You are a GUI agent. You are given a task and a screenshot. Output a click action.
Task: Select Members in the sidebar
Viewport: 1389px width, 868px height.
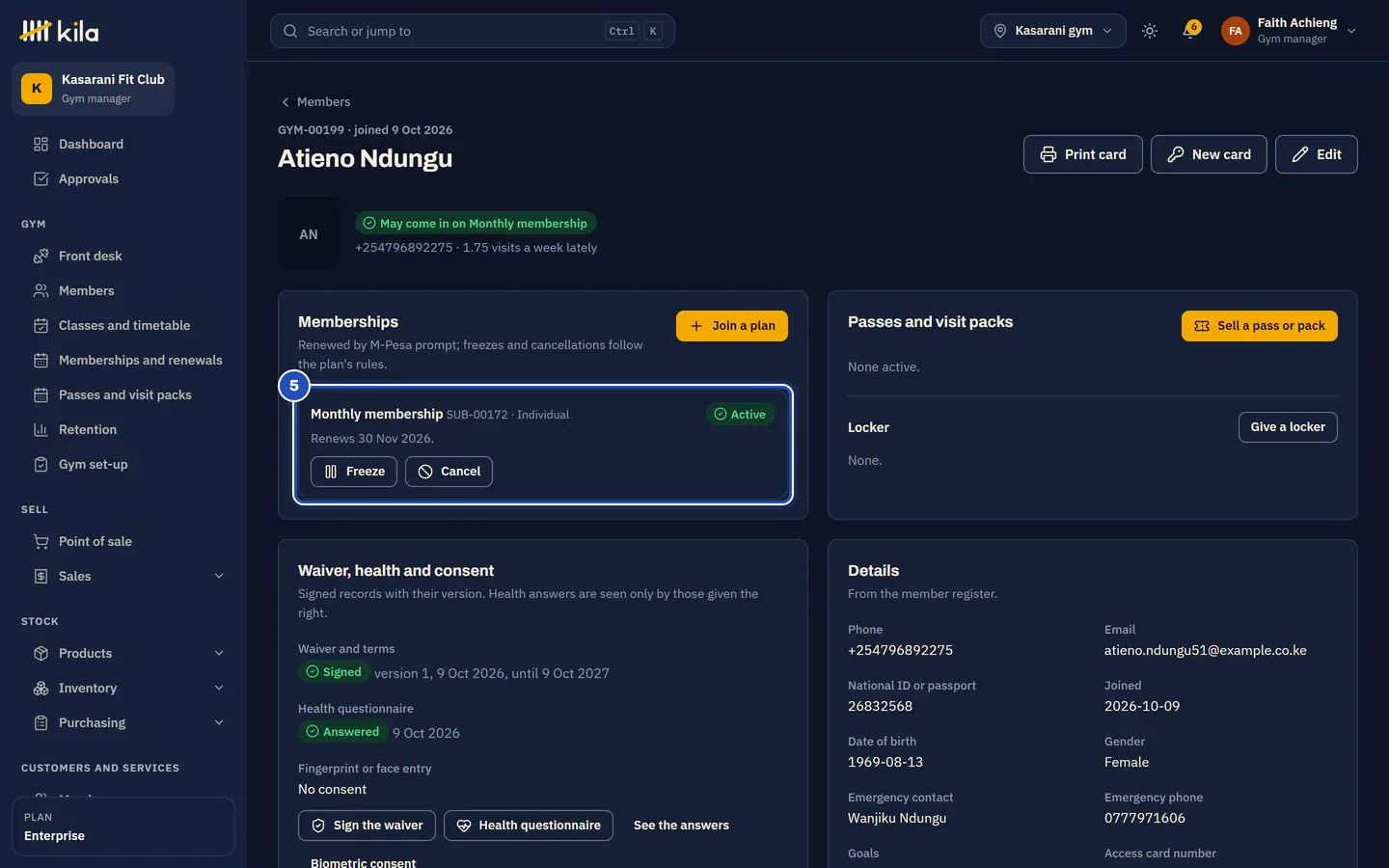pyautogui.click(x=123, y=291)
